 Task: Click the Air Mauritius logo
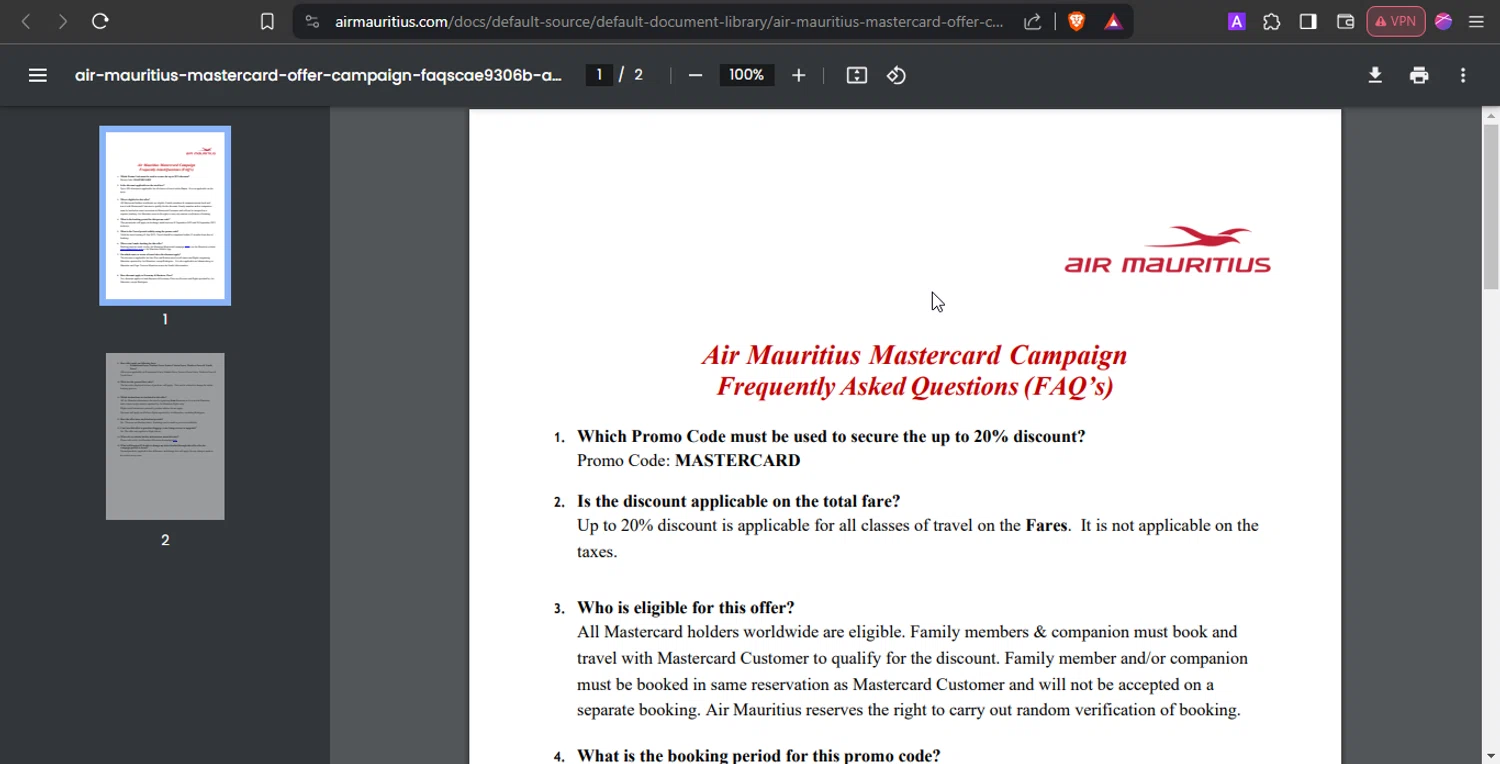point(1168,250)
